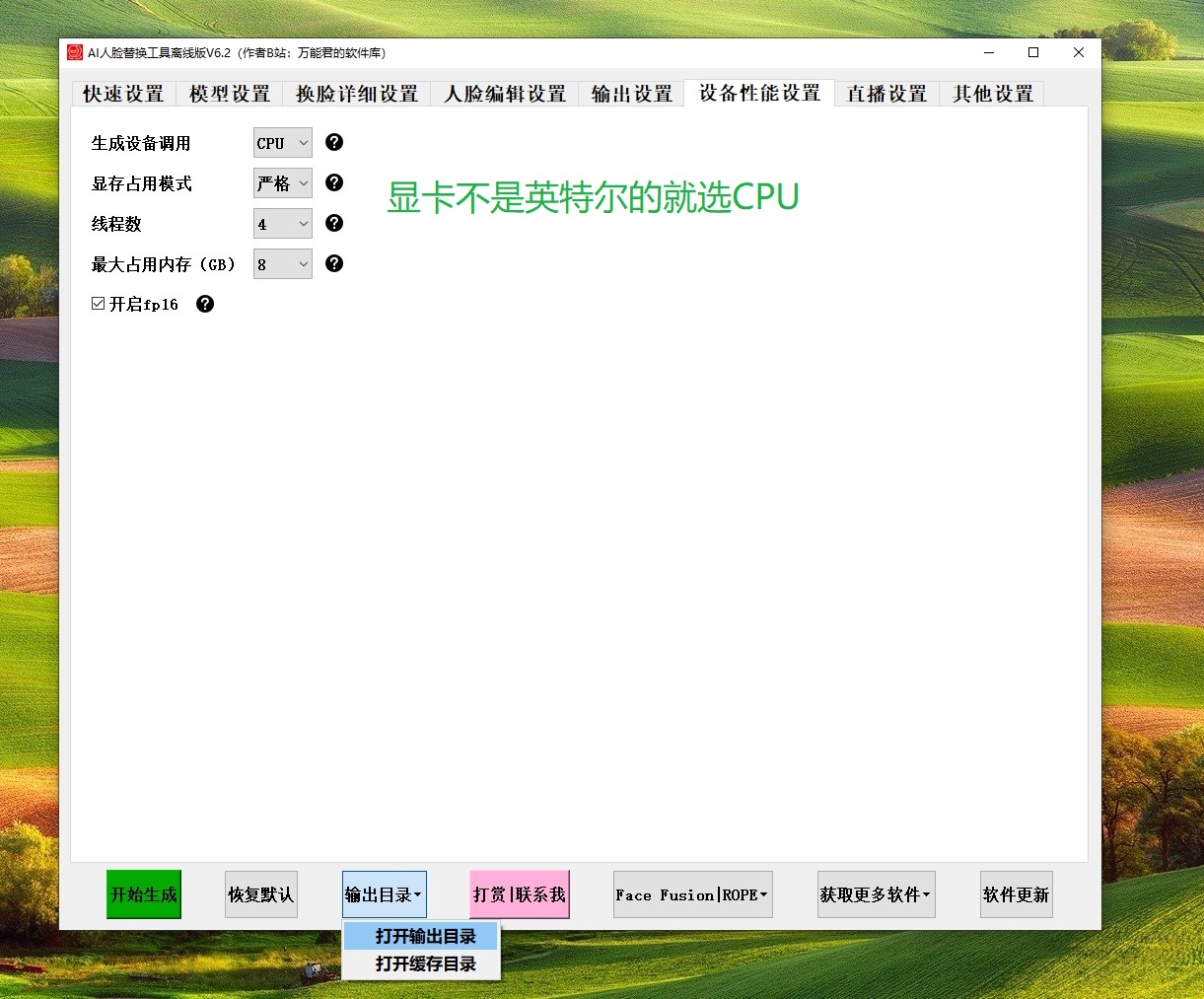Click help icon next to 显存占用模式
Image resolution: width=1204 pixels, height=999 pixels.
point(334,182)
